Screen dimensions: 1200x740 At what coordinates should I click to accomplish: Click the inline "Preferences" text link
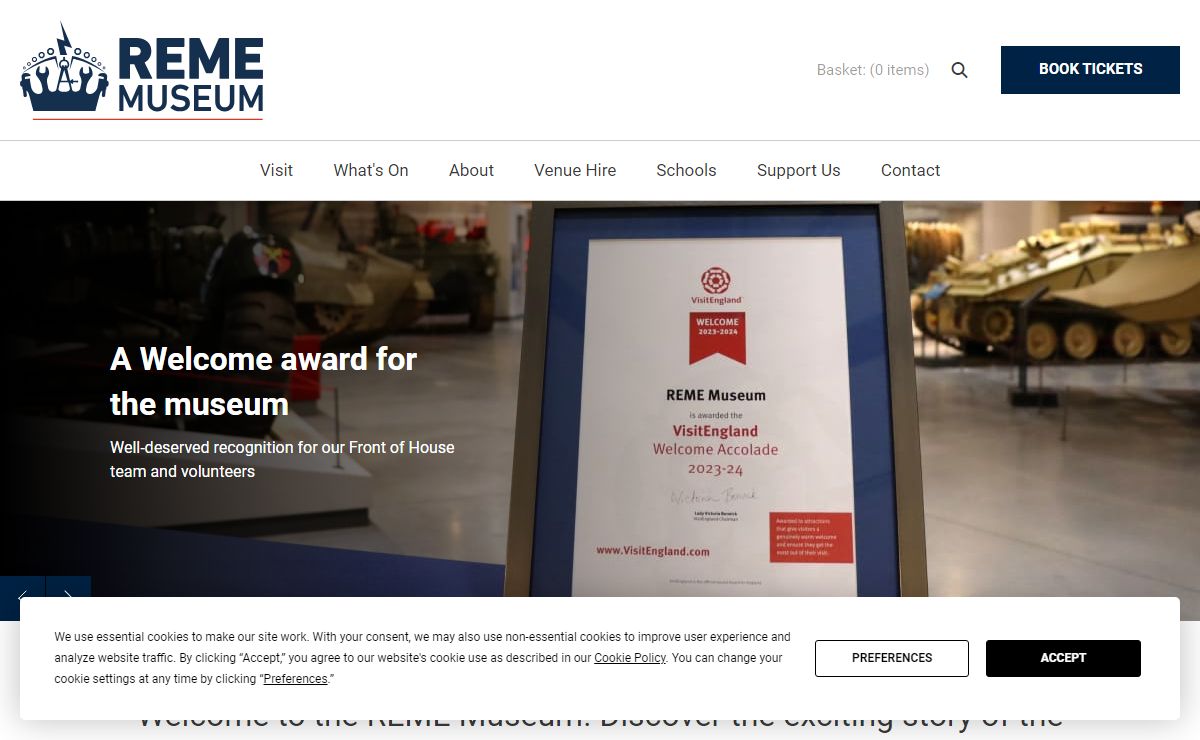[295, 679]
